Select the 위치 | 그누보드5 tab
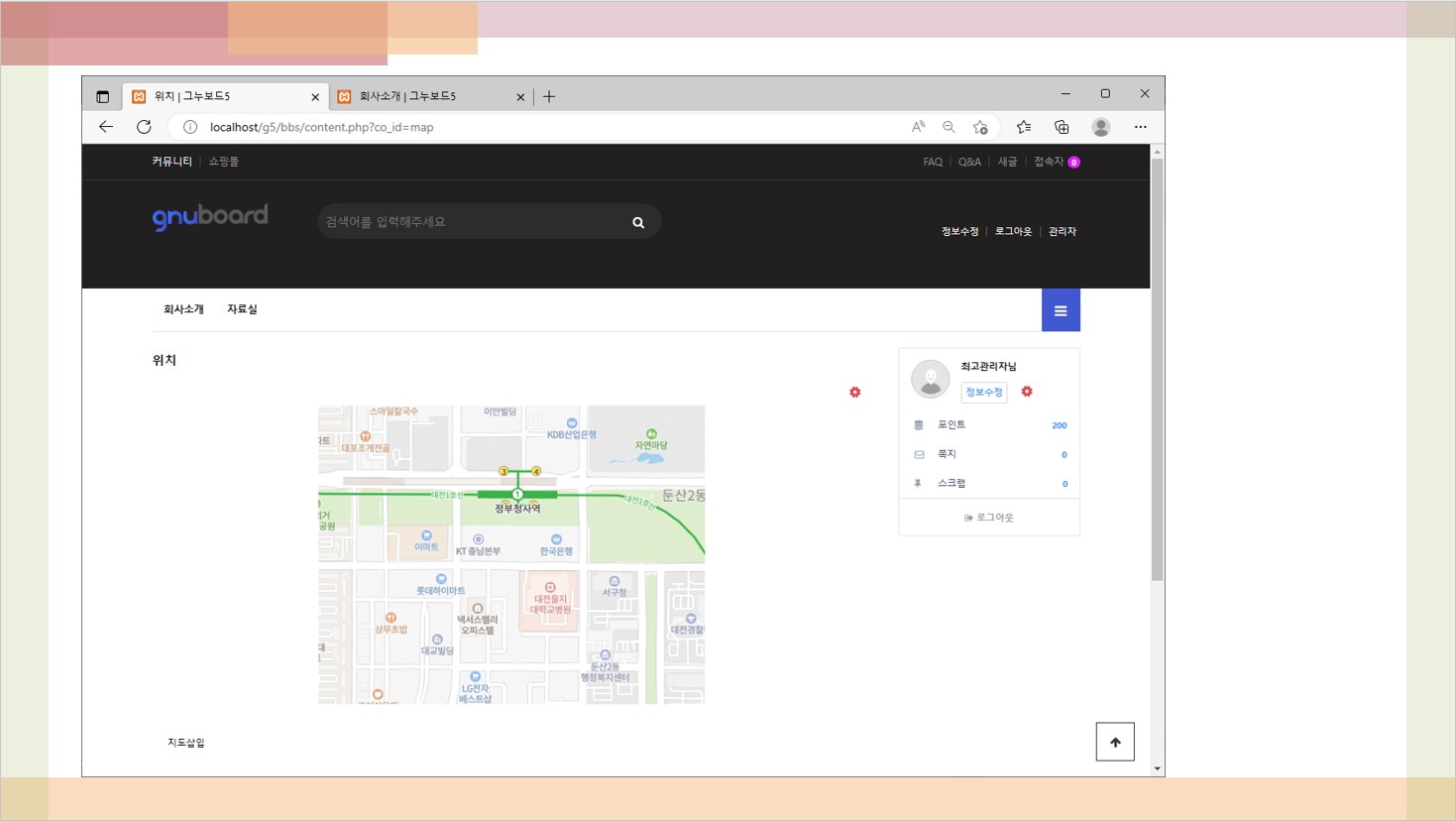 (226, 96)
